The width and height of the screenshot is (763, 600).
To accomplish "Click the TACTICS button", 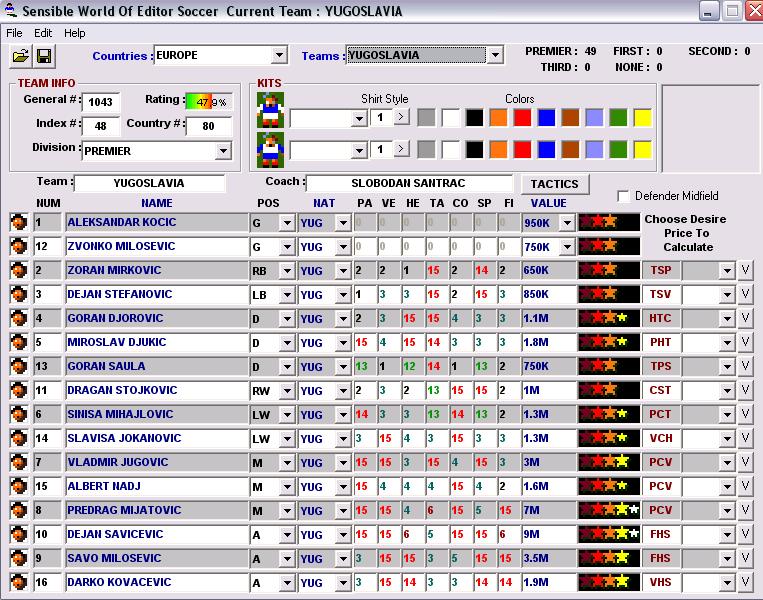I will 554,184.
